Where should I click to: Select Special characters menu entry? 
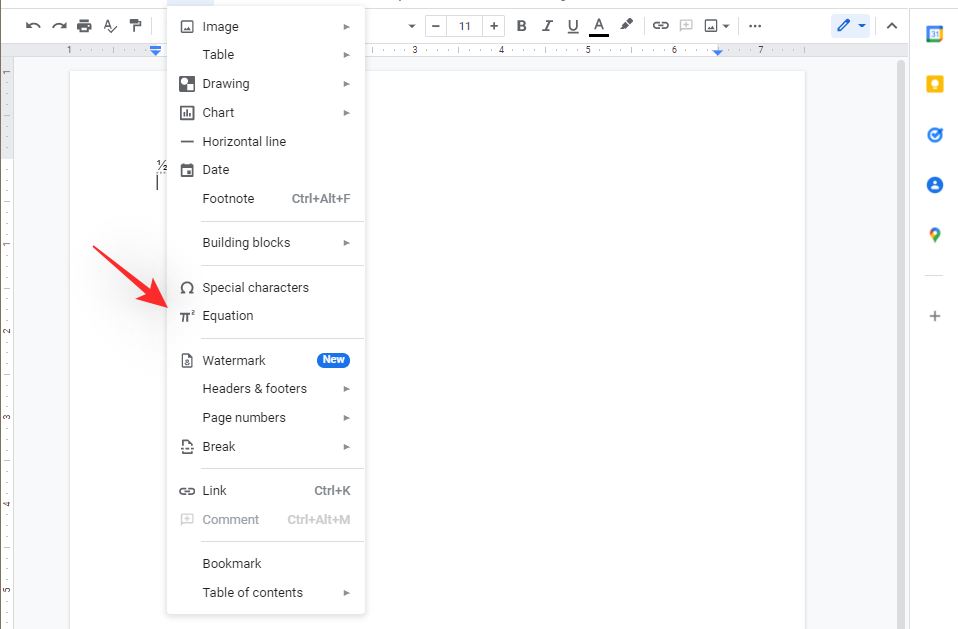(255, 288)
